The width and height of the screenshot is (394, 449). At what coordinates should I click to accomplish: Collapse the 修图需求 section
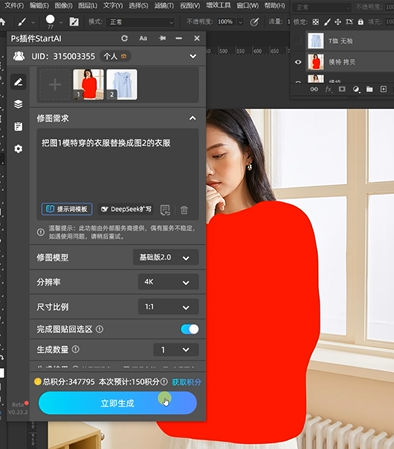point(192,118)
